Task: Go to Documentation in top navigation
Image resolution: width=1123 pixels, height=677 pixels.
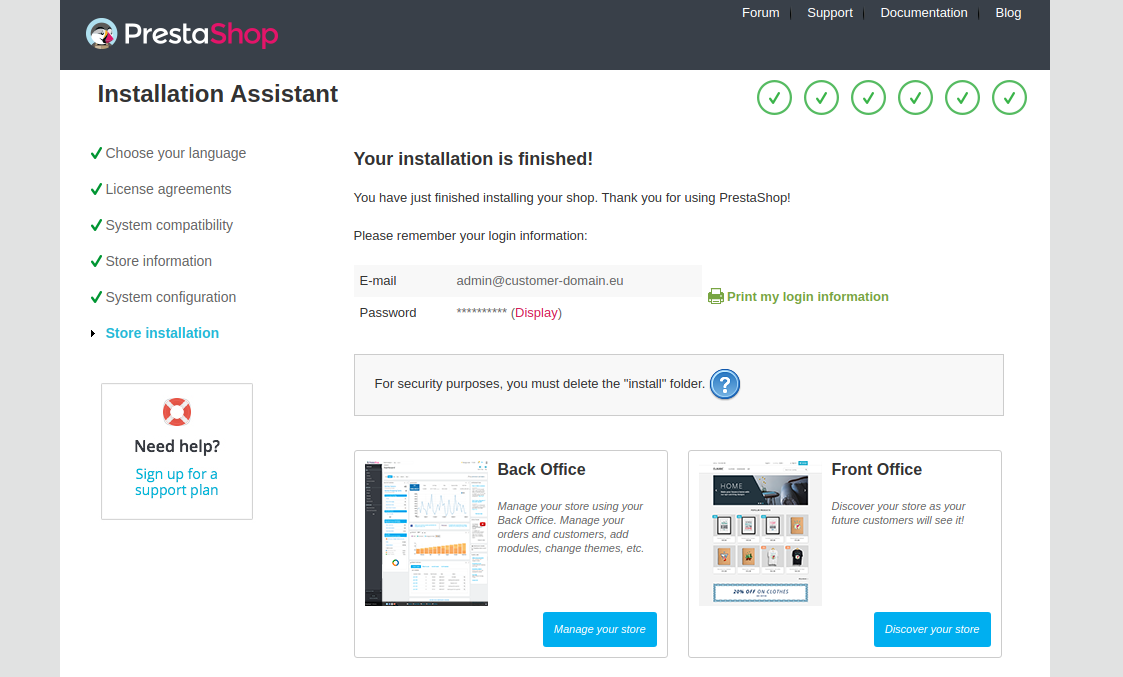Action: coord(923,13)
